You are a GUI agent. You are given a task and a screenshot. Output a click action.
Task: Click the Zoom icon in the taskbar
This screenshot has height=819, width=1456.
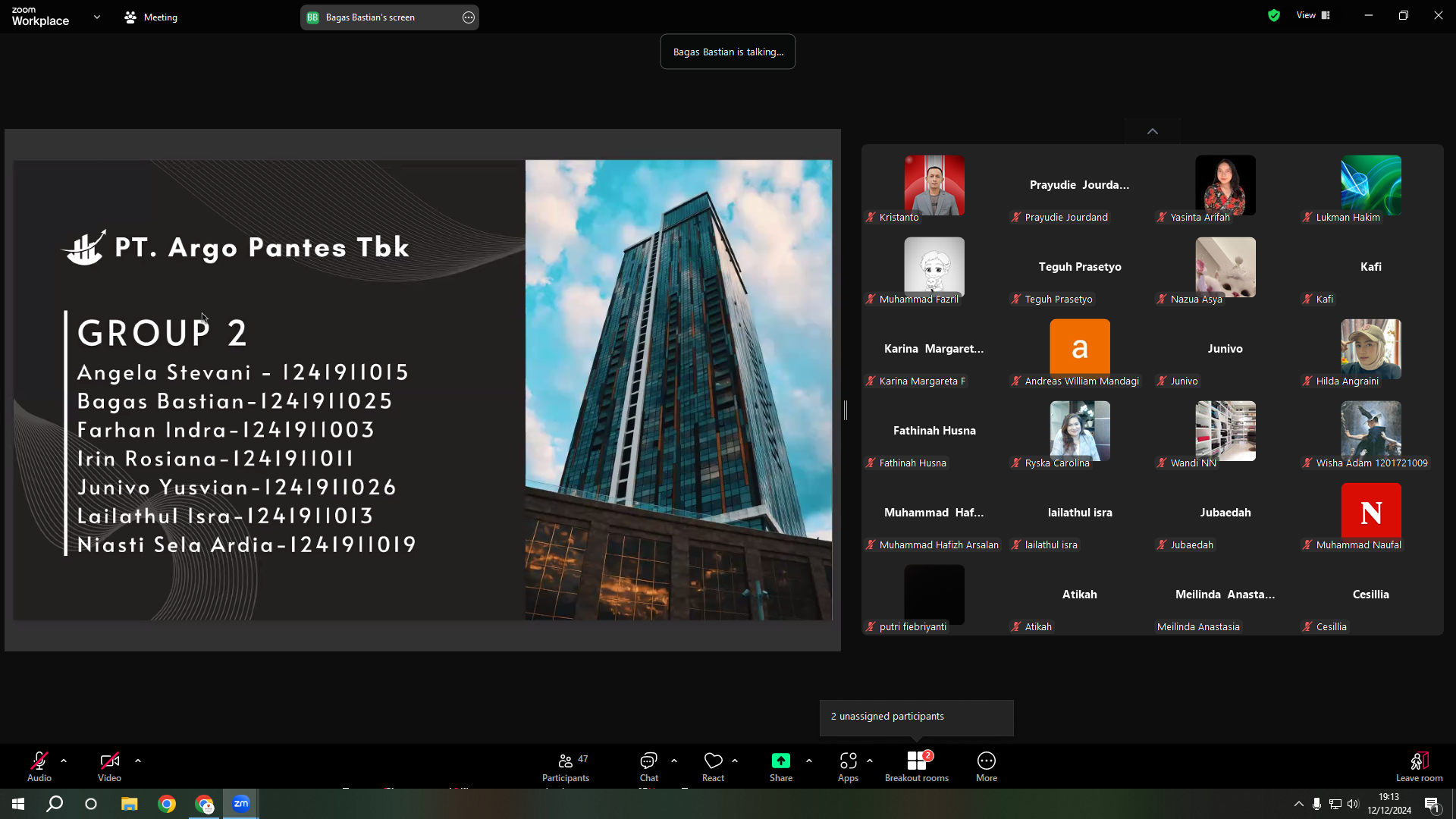(x=241, y=804)
